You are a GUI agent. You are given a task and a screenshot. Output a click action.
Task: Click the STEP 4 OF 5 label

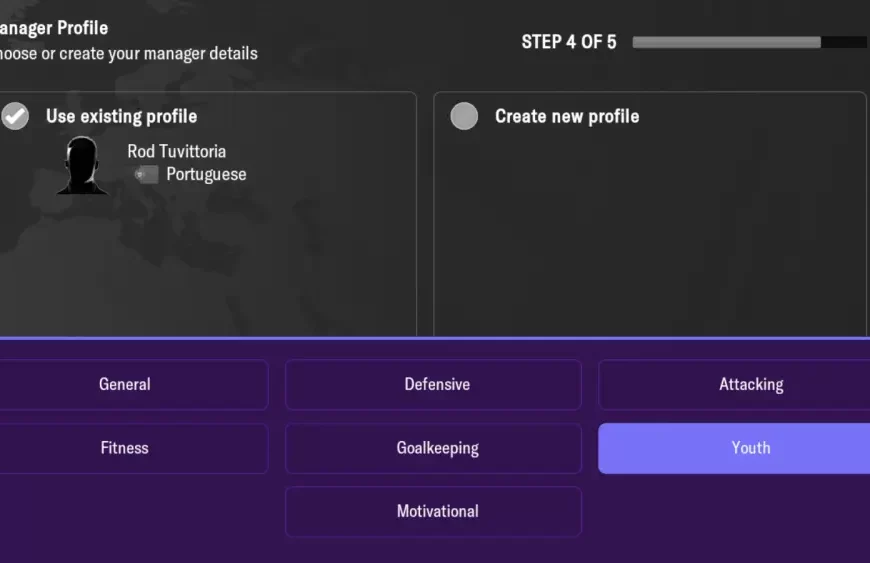569,42
